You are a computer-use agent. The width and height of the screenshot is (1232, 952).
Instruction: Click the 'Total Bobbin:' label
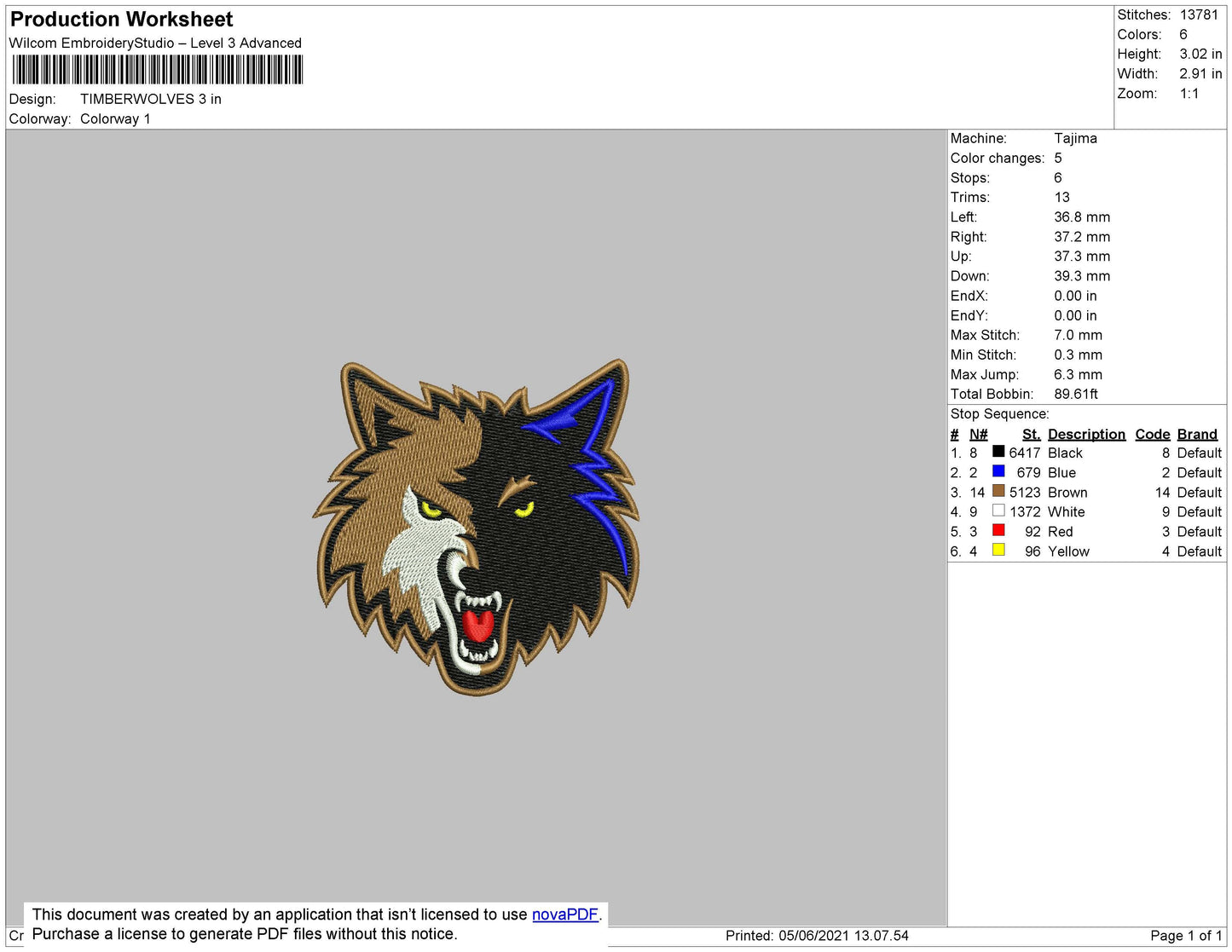tap(992, 394)
